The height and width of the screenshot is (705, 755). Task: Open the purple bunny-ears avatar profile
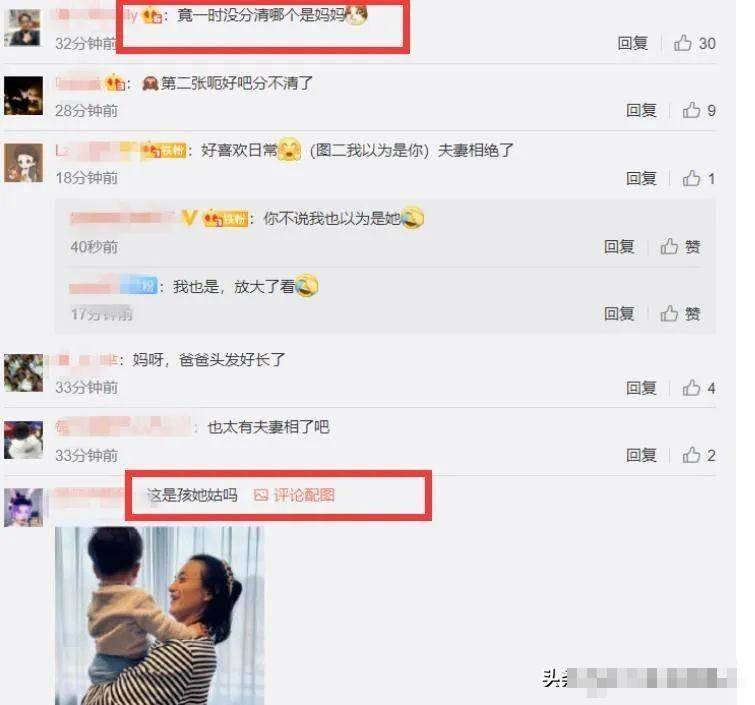pyautogui.click(x=23, y=507)
